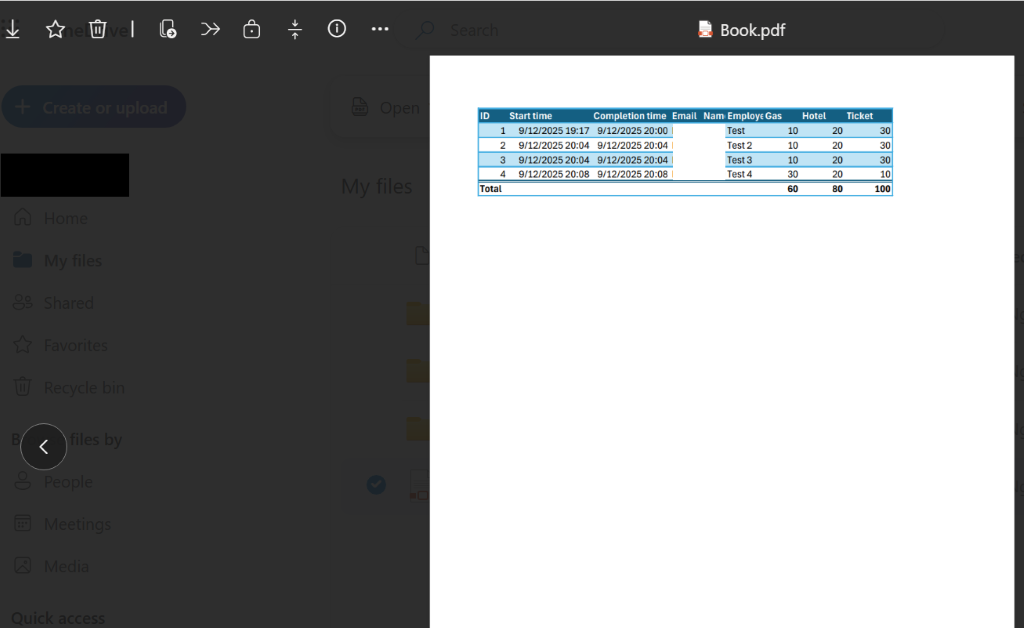Open Favorites in the left sidebar
The height and width of the screenshot is (628, 1024).
(x=61, y=345)
